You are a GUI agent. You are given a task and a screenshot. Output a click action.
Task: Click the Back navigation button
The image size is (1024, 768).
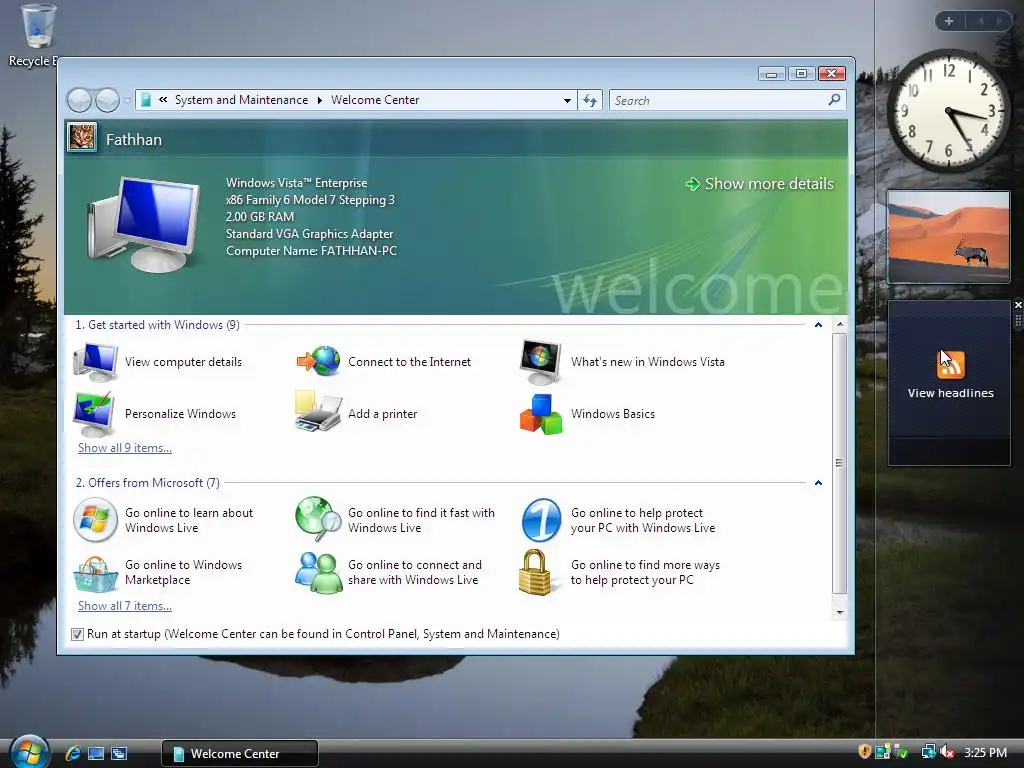click(x=79, y=100)
